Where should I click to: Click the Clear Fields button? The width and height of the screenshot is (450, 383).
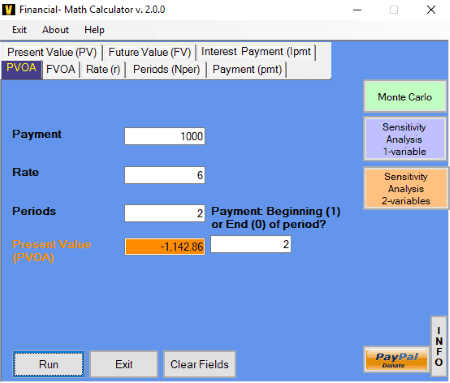(x=199, y=364)
